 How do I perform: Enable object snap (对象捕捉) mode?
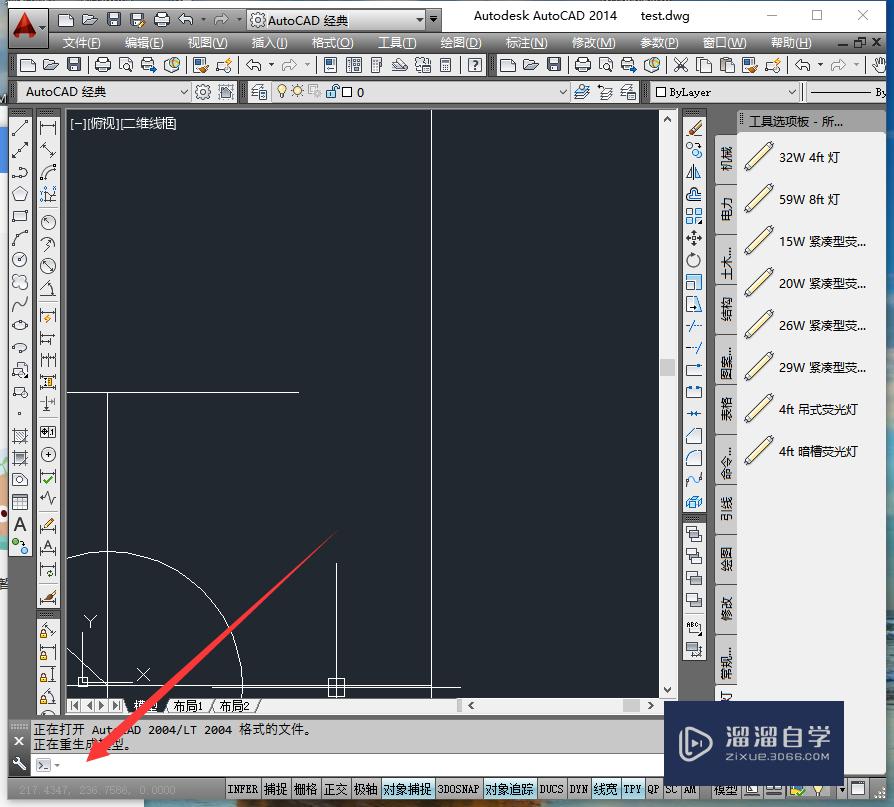pos(404,788)
